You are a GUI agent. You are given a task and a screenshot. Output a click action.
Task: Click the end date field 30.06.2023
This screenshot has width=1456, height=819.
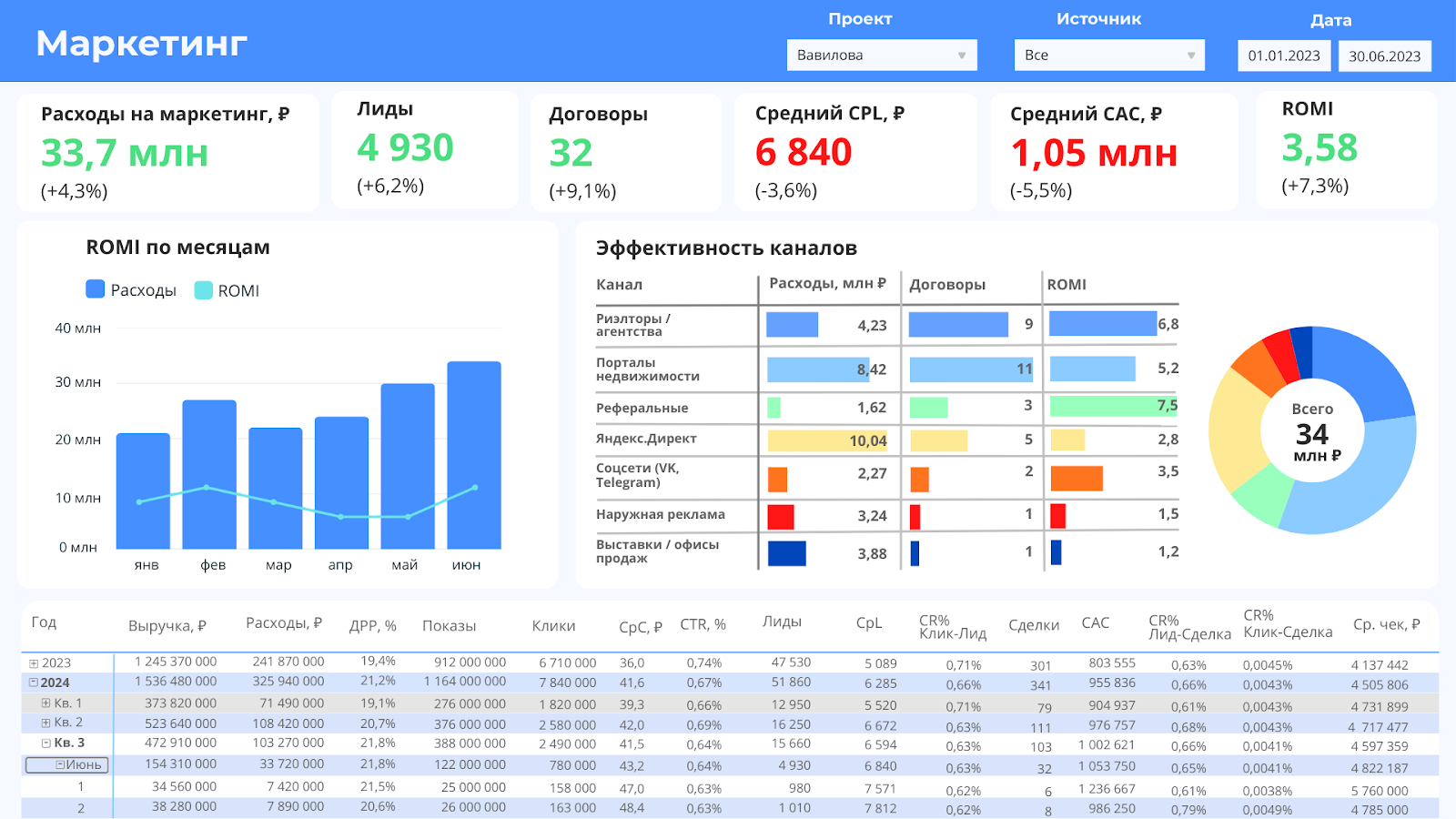[1384, 56]
